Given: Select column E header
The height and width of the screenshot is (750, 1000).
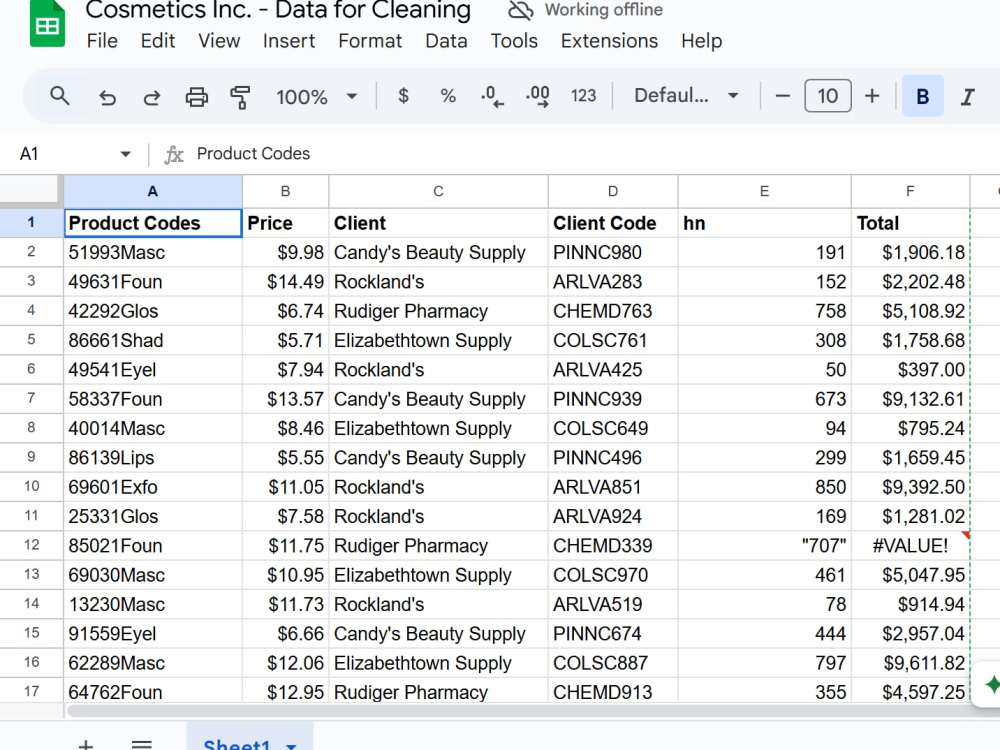Looking at the screenshot, I should [764, 191].
